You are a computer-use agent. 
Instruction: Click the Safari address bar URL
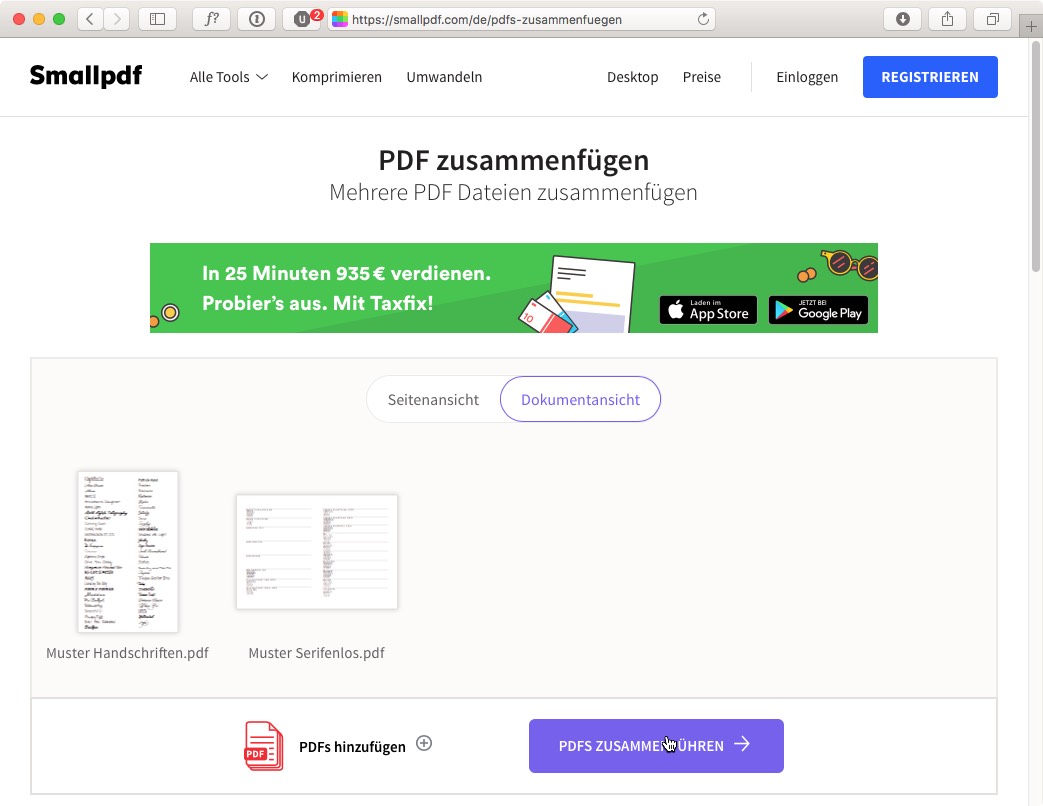point(487,19)
